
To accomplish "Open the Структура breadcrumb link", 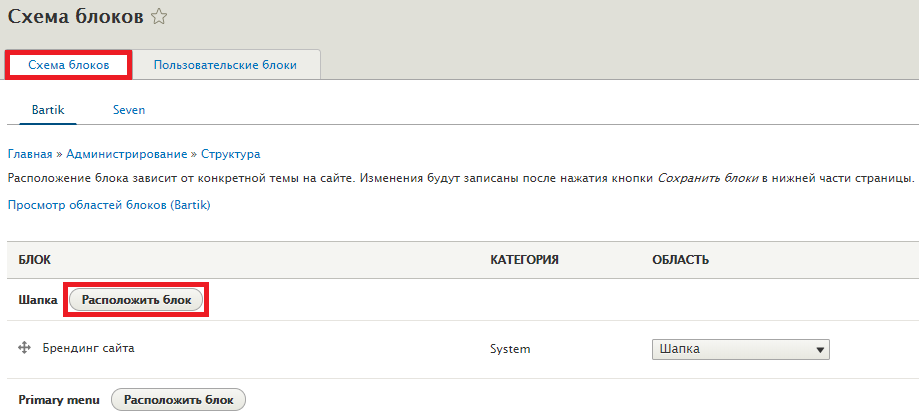I will [230, 155].
